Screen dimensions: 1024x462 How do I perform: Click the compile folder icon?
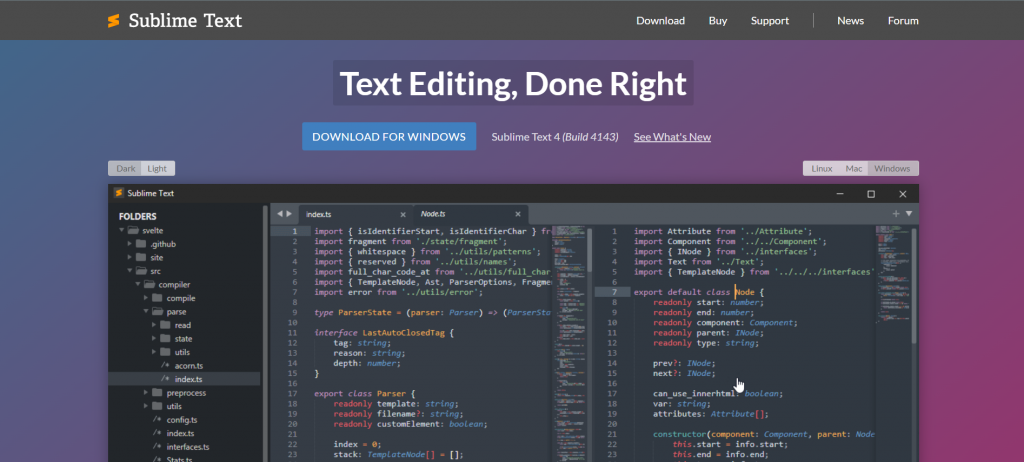pos(157,298)
